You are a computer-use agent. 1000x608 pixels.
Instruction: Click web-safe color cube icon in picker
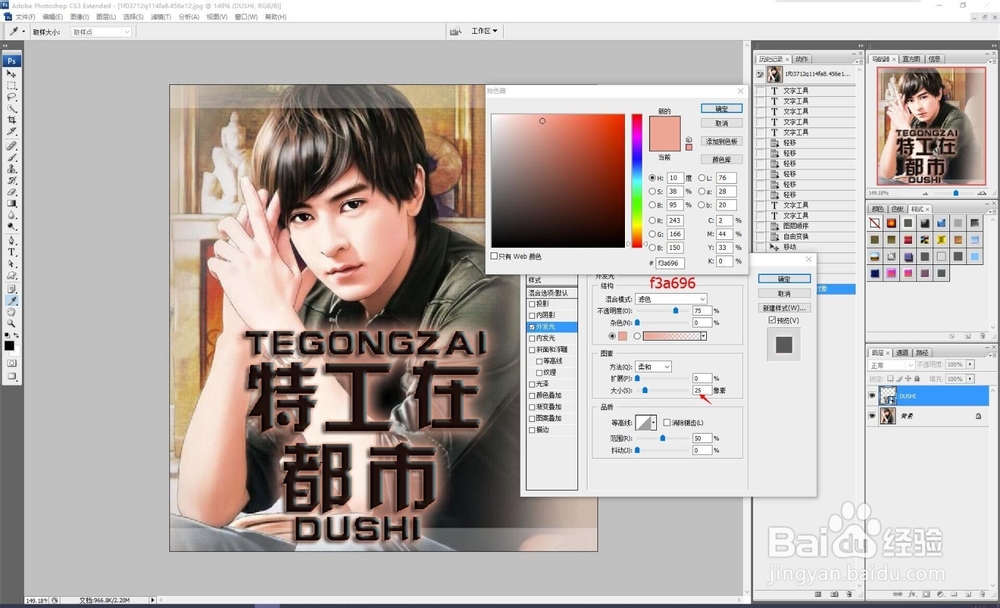[x=689, y=140]
